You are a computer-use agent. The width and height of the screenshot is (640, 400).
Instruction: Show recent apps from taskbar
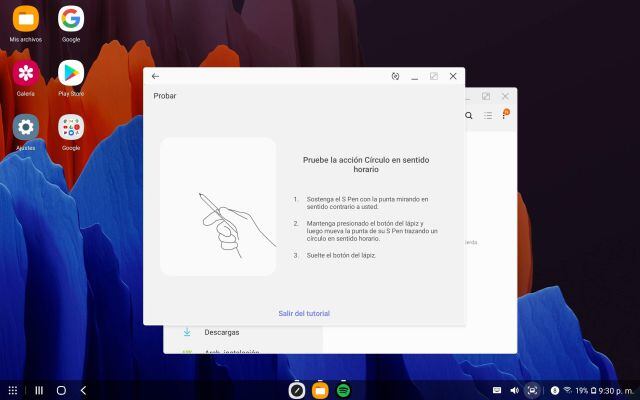pos(40,390)
